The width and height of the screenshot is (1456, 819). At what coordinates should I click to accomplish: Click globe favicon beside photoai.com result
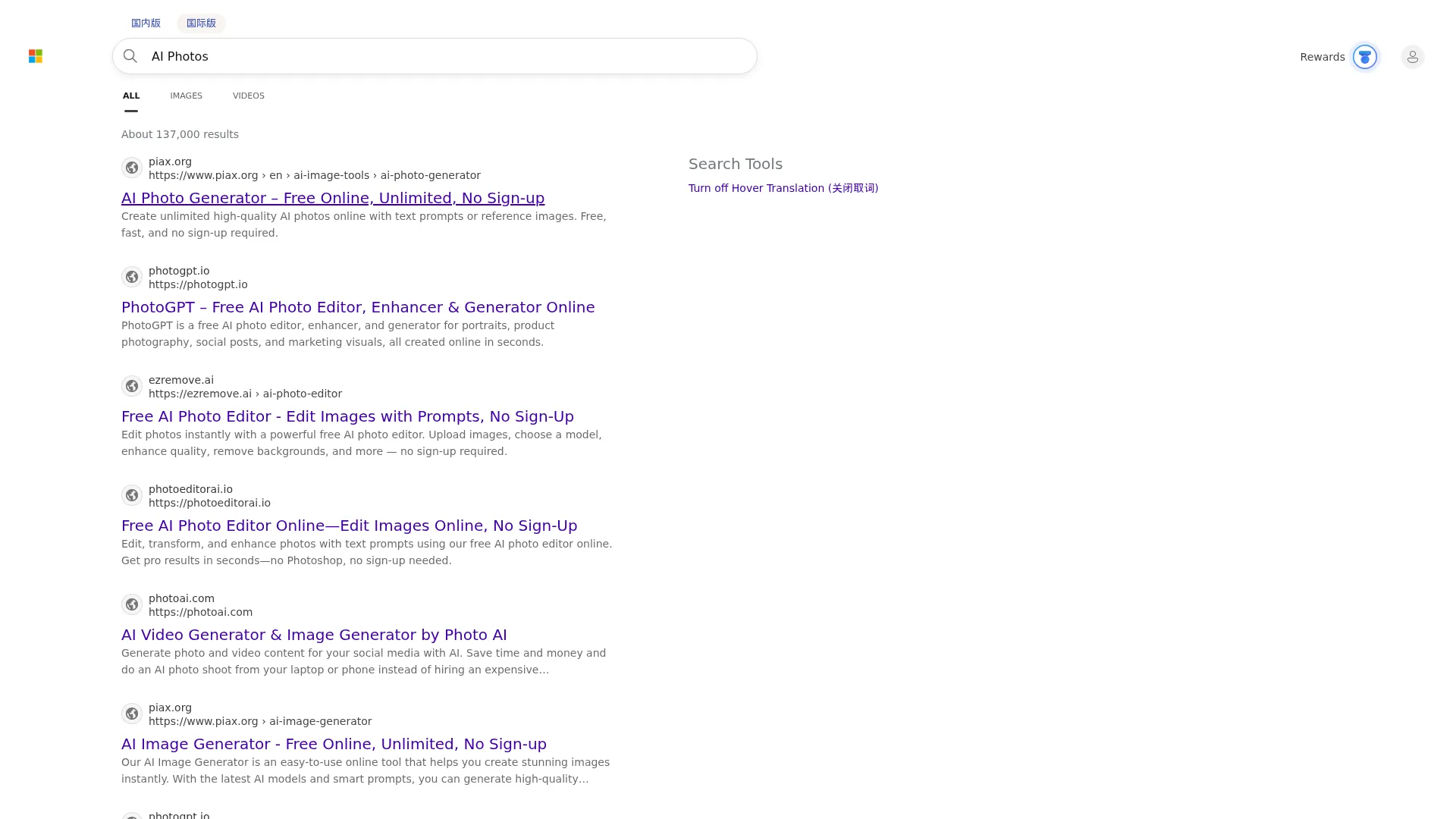(x=132, y=604)
